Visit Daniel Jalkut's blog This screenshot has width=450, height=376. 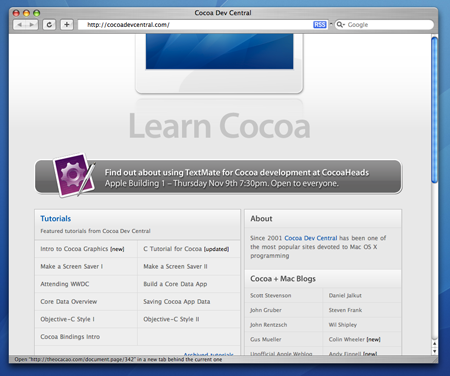345,295
